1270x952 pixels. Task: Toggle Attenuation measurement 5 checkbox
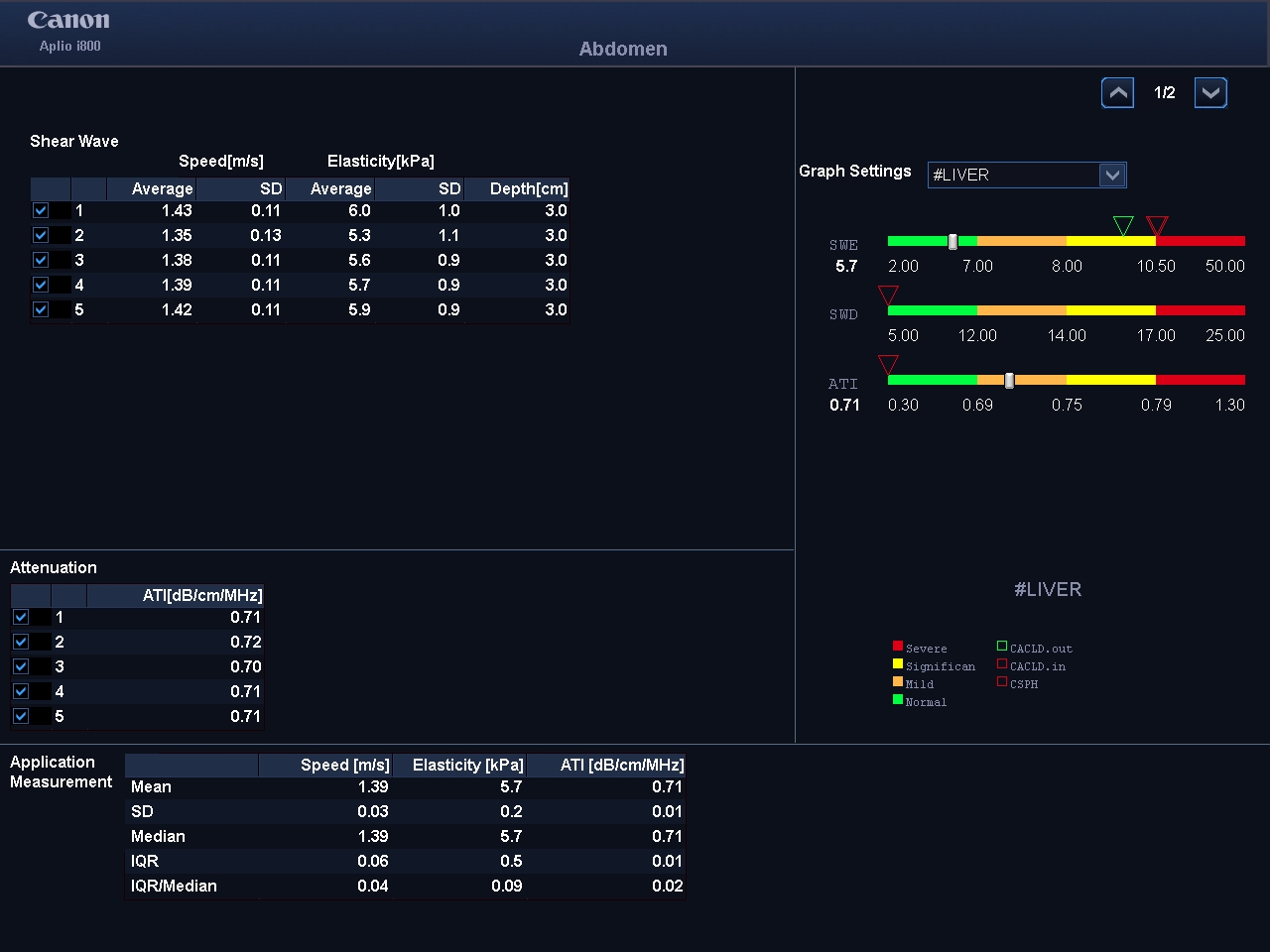click(x=21, y=716)
